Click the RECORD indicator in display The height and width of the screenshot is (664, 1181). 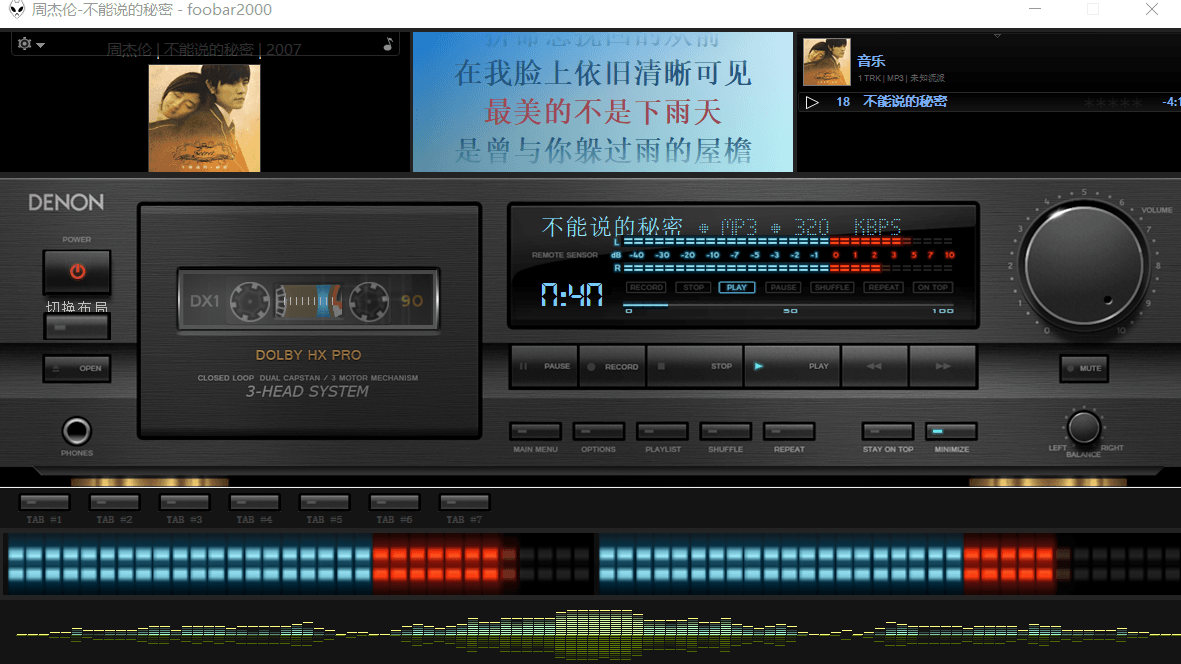646,288
